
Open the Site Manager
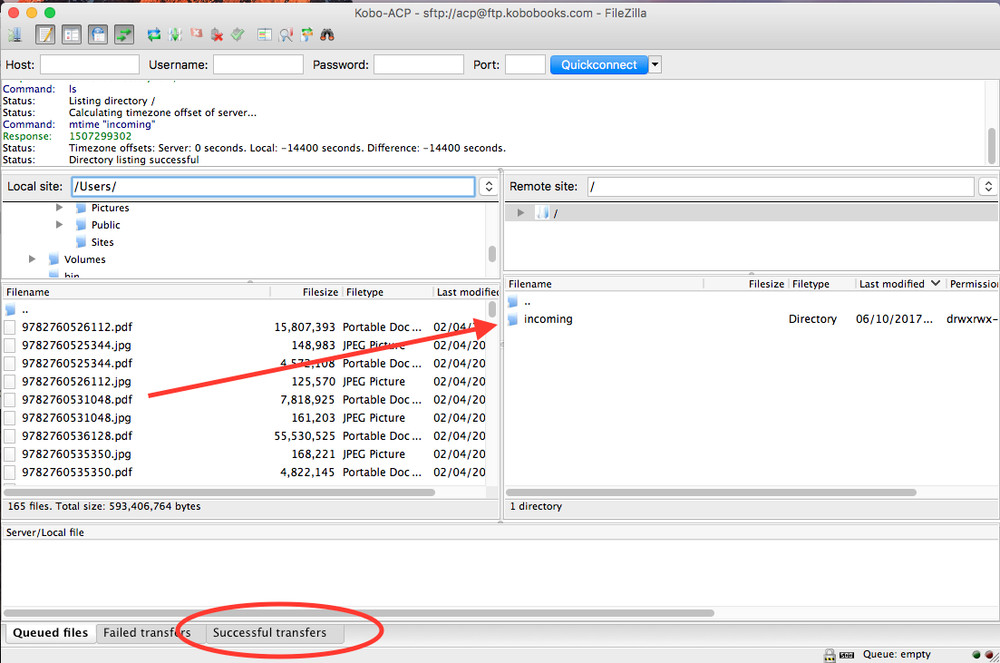click(x=15, y=34)
